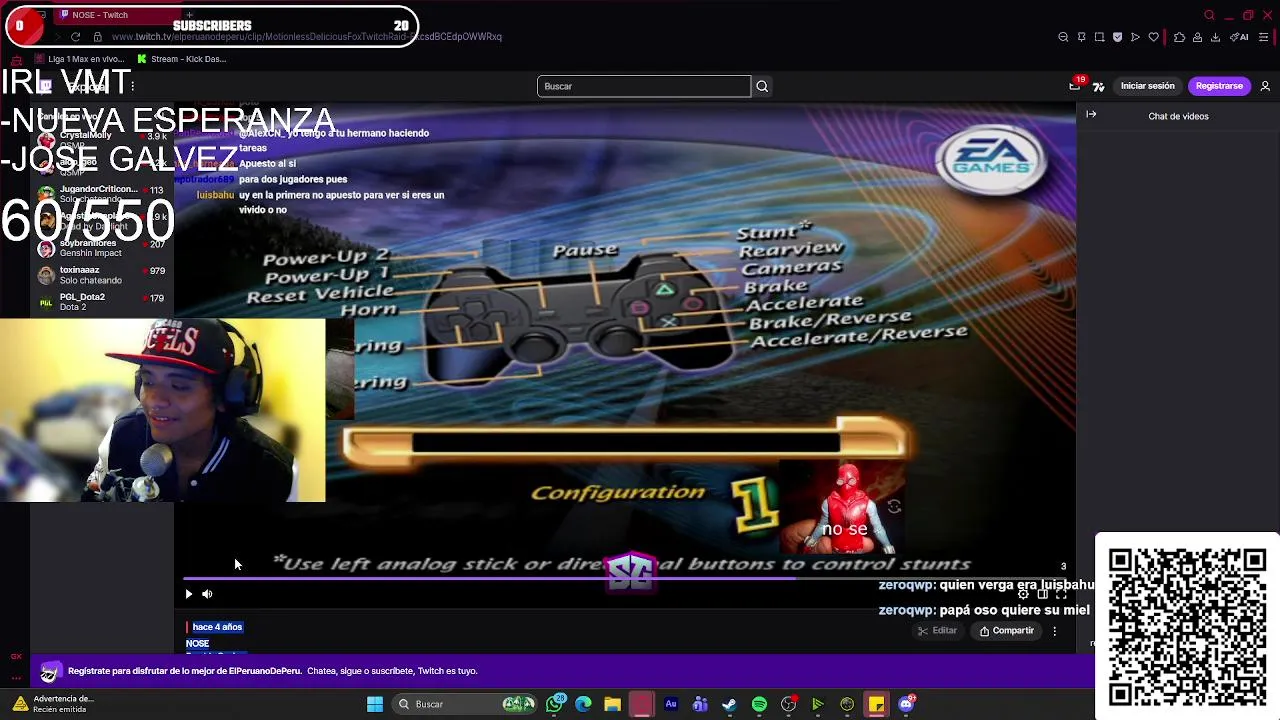Click the 7TV extension icon
This screenshot has height=720, width=1280.
click(x=1098, y=86)
